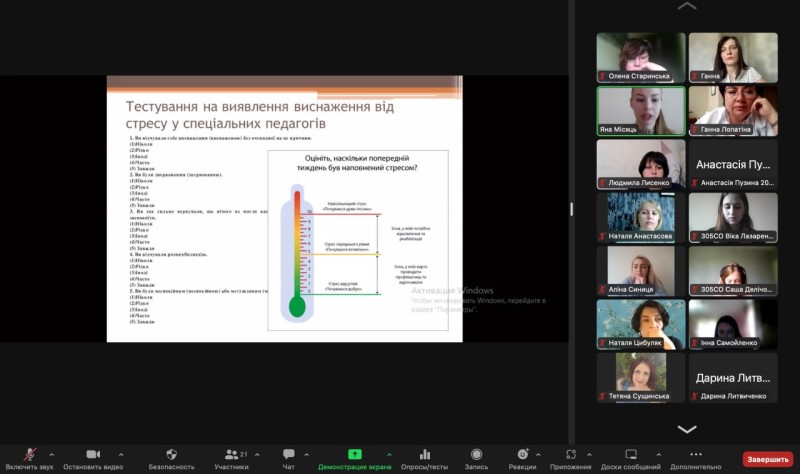800x474 pixels.
Task: Click muted mic icon on Олена Старинська tile
Action: [x=603, y=76]
